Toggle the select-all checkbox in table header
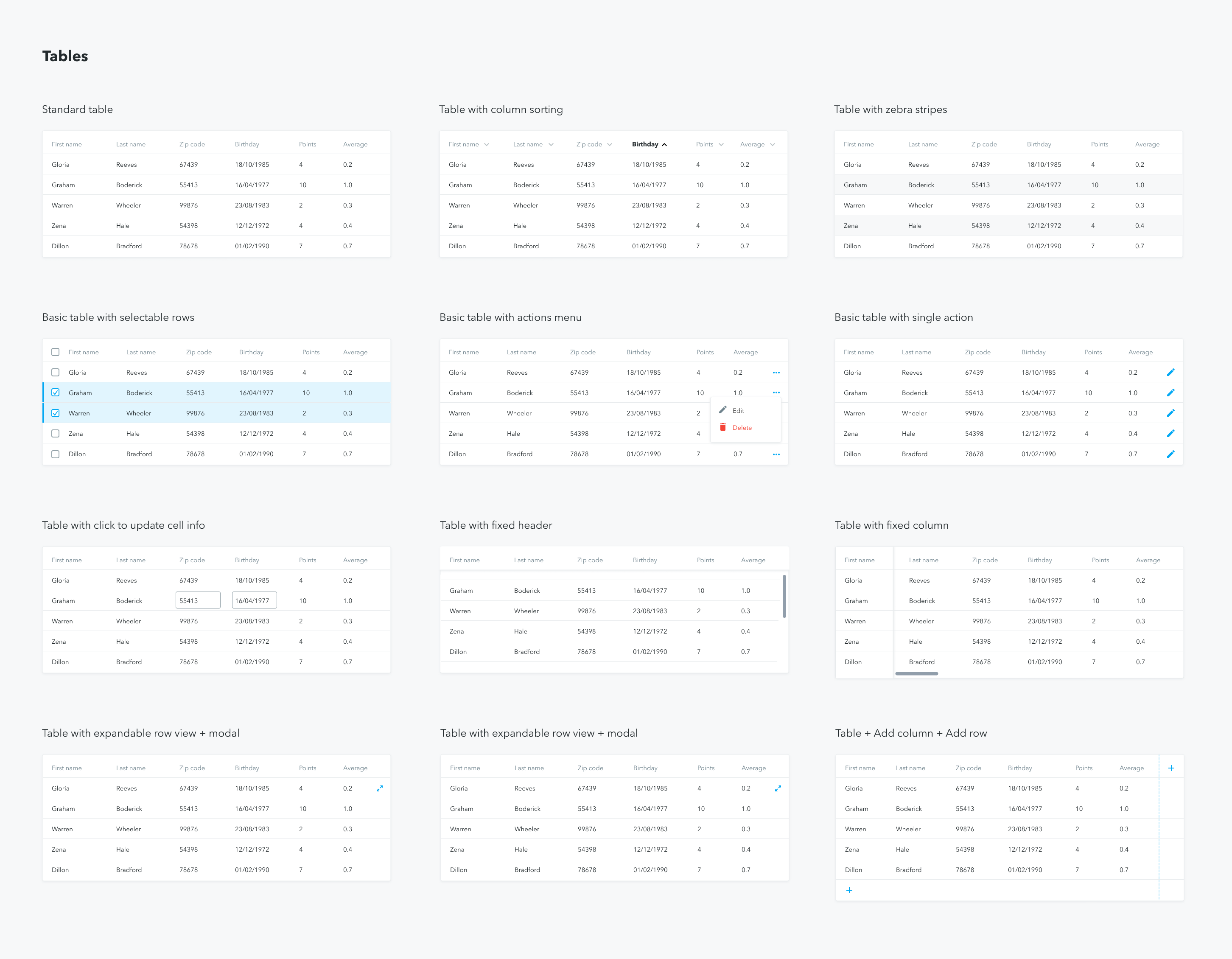Image resolution: width=1232 pixels, height=959 pixels. [55, 351]
